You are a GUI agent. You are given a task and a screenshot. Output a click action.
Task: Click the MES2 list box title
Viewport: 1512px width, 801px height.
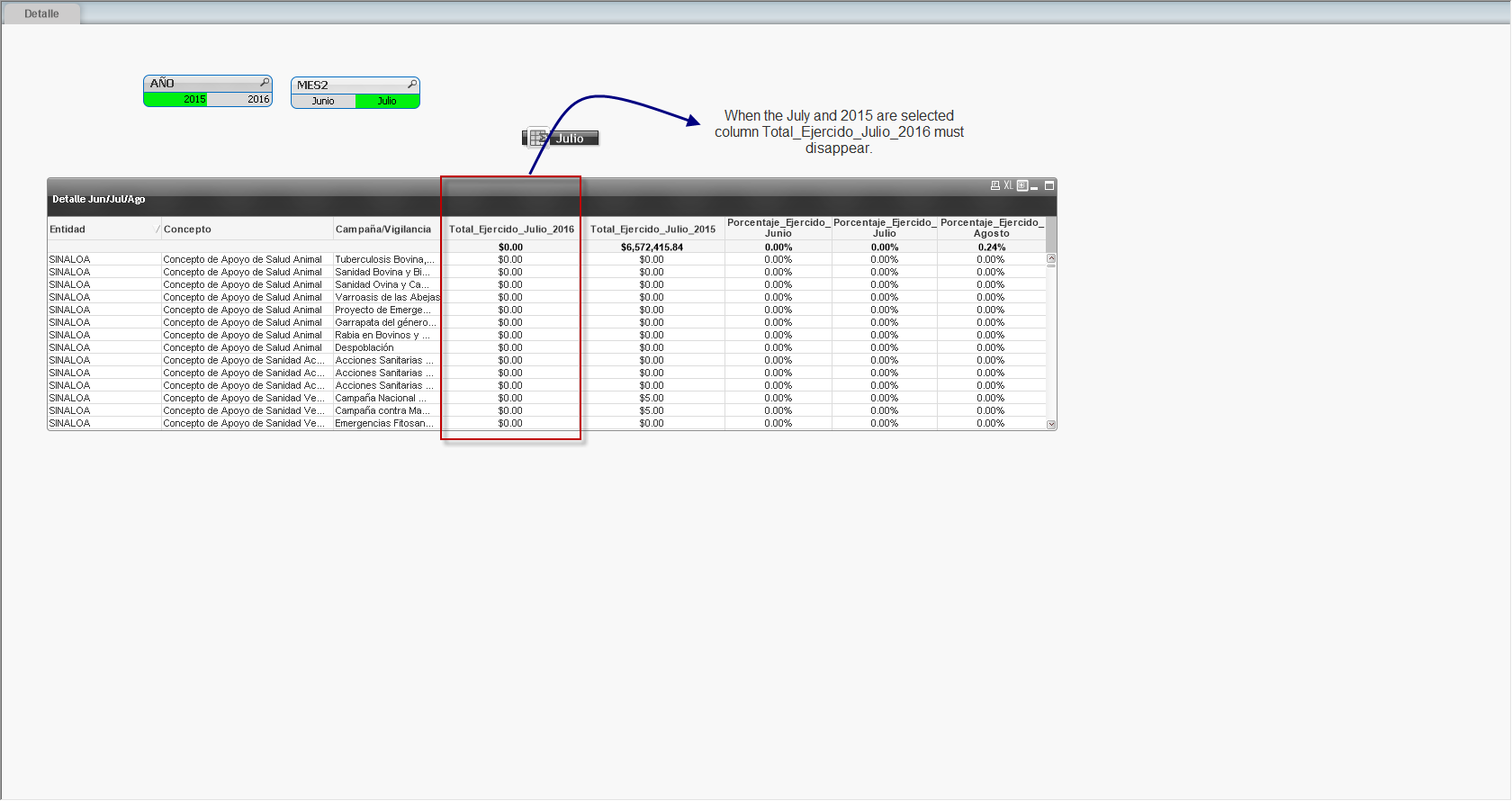pos(312,85)
